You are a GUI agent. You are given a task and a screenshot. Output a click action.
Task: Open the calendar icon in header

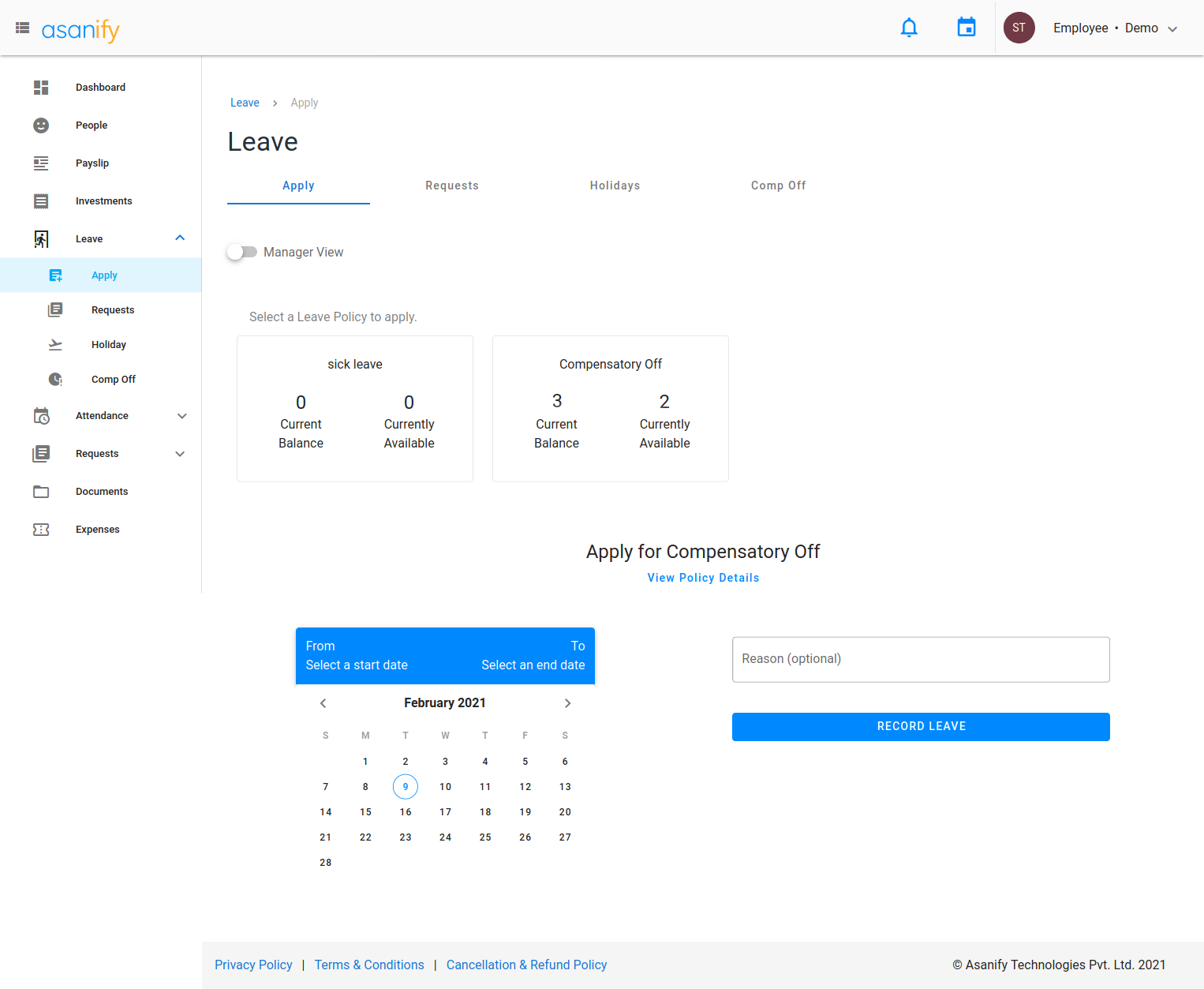pyautogui.click(x=966, y=28)
